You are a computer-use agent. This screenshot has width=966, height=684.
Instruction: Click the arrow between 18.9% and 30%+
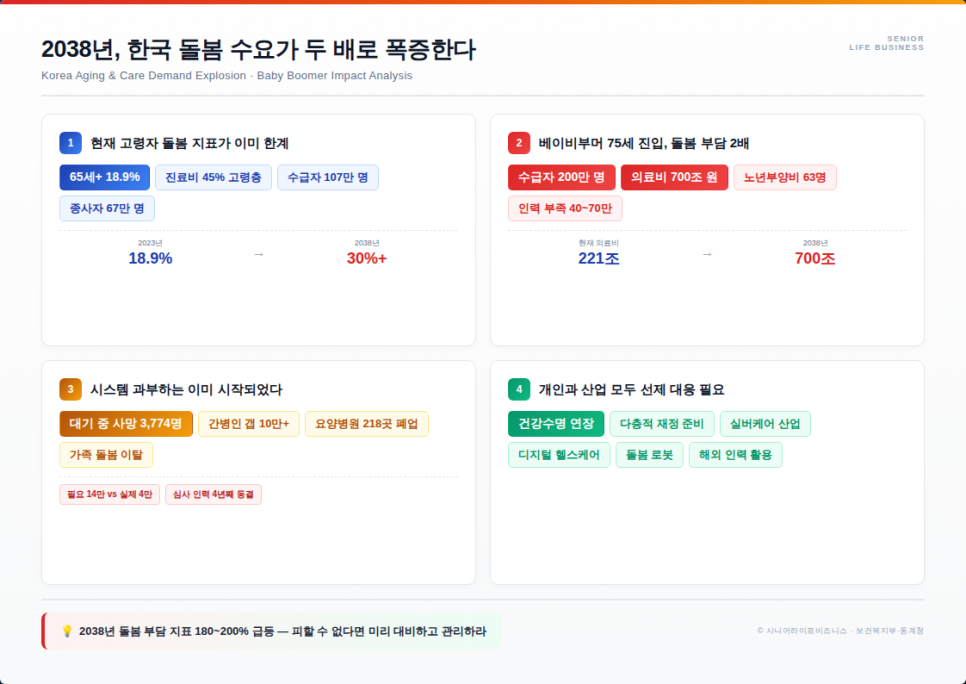tap(258, 254)
